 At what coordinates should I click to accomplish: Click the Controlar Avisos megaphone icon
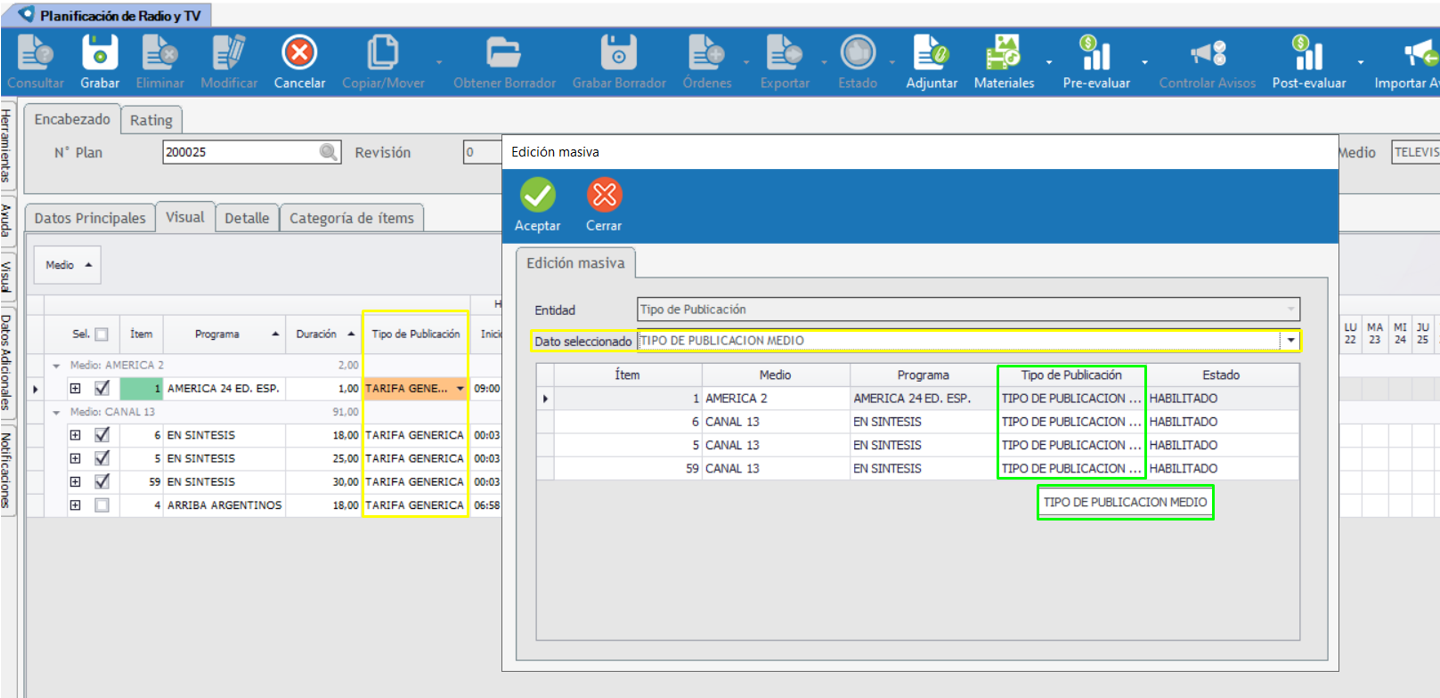(x=1207, y=52)
